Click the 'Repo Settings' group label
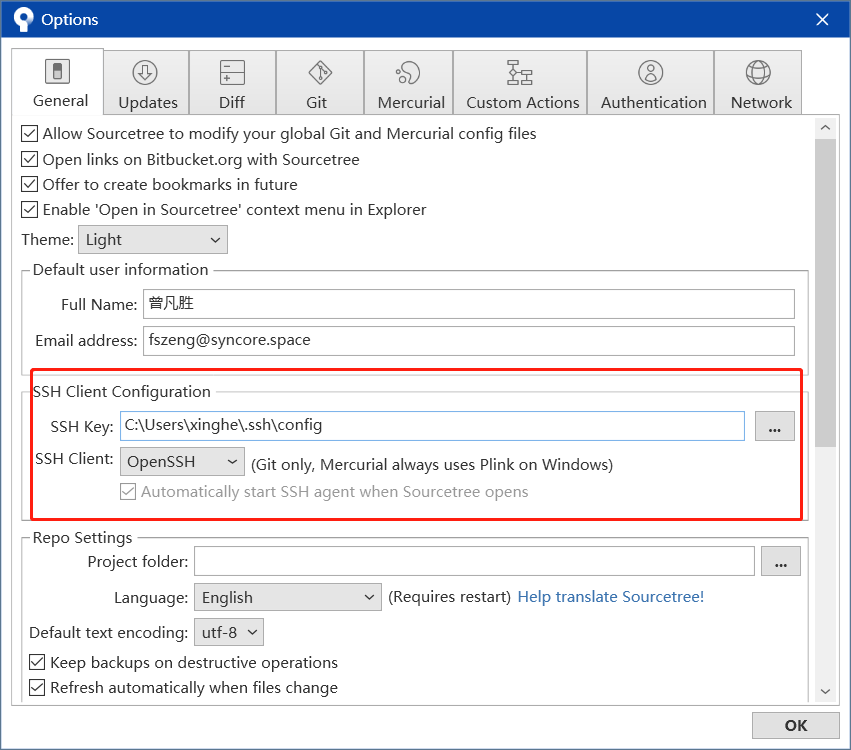The width and height of the screenshot is (851, 750). click(x=82, y=537)
